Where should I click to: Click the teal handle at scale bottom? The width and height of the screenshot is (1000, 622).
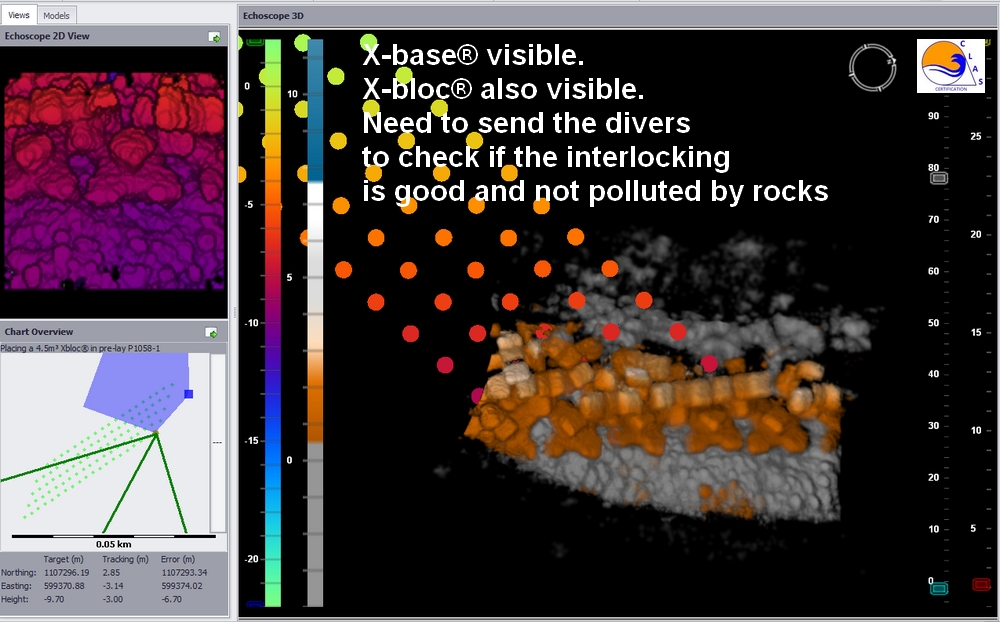(939, 588)
